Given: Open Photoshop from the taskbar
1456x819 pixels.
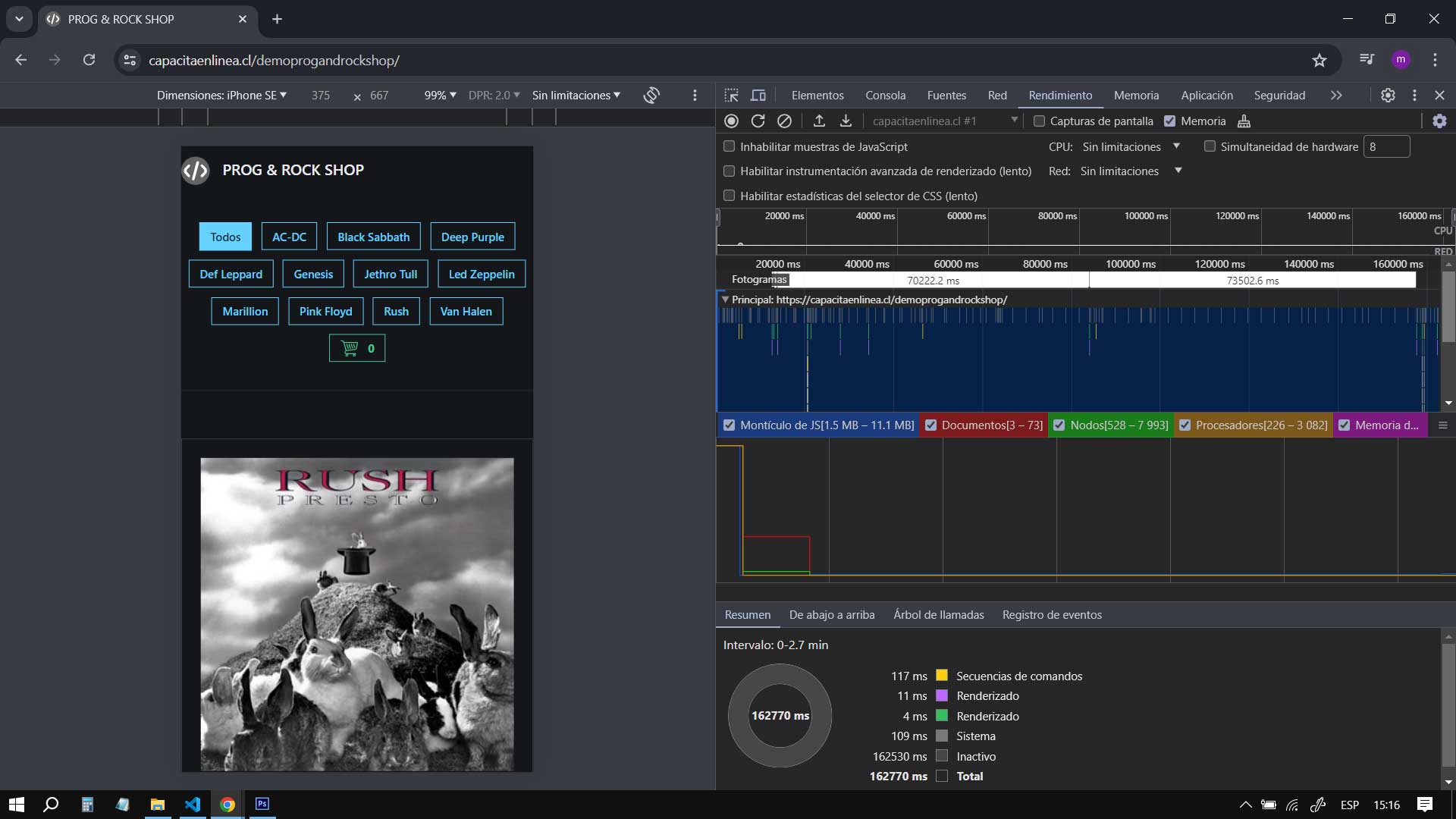Looking at the screenshot, I should point(262,804).
